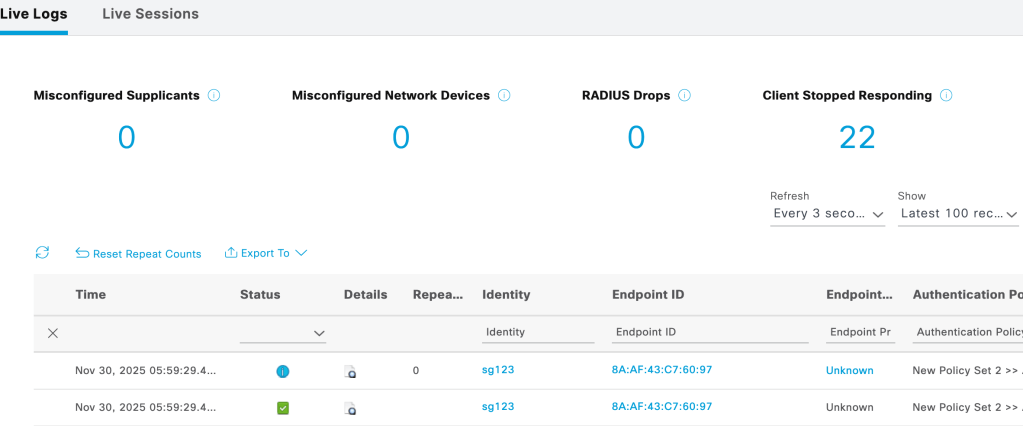
Task: Expand the Status filter dropdown
Action: (x=284, y=333)
